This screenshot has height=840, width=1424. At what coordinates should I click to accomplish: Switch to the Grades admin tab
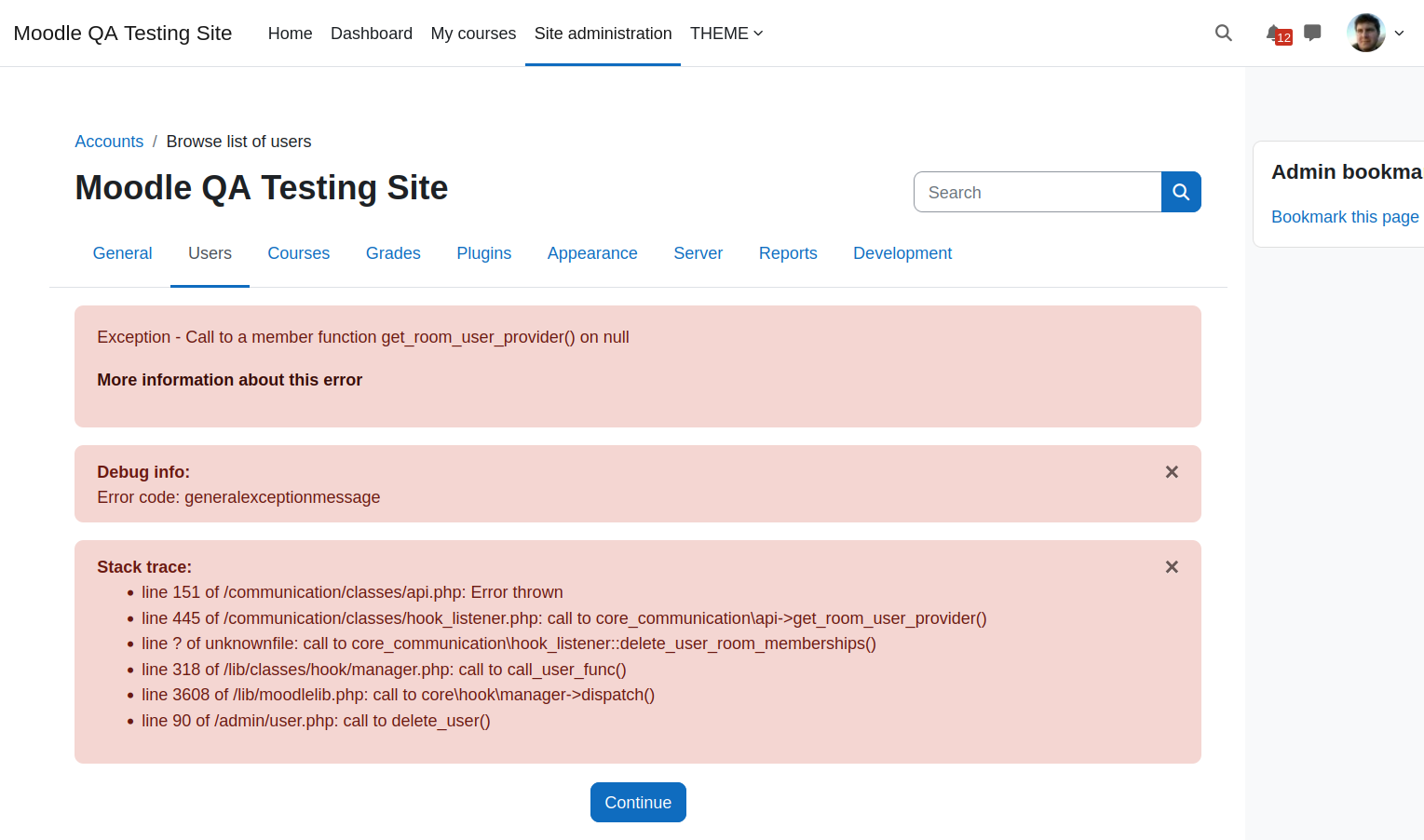pyautogui.click(x=393, y=253)
